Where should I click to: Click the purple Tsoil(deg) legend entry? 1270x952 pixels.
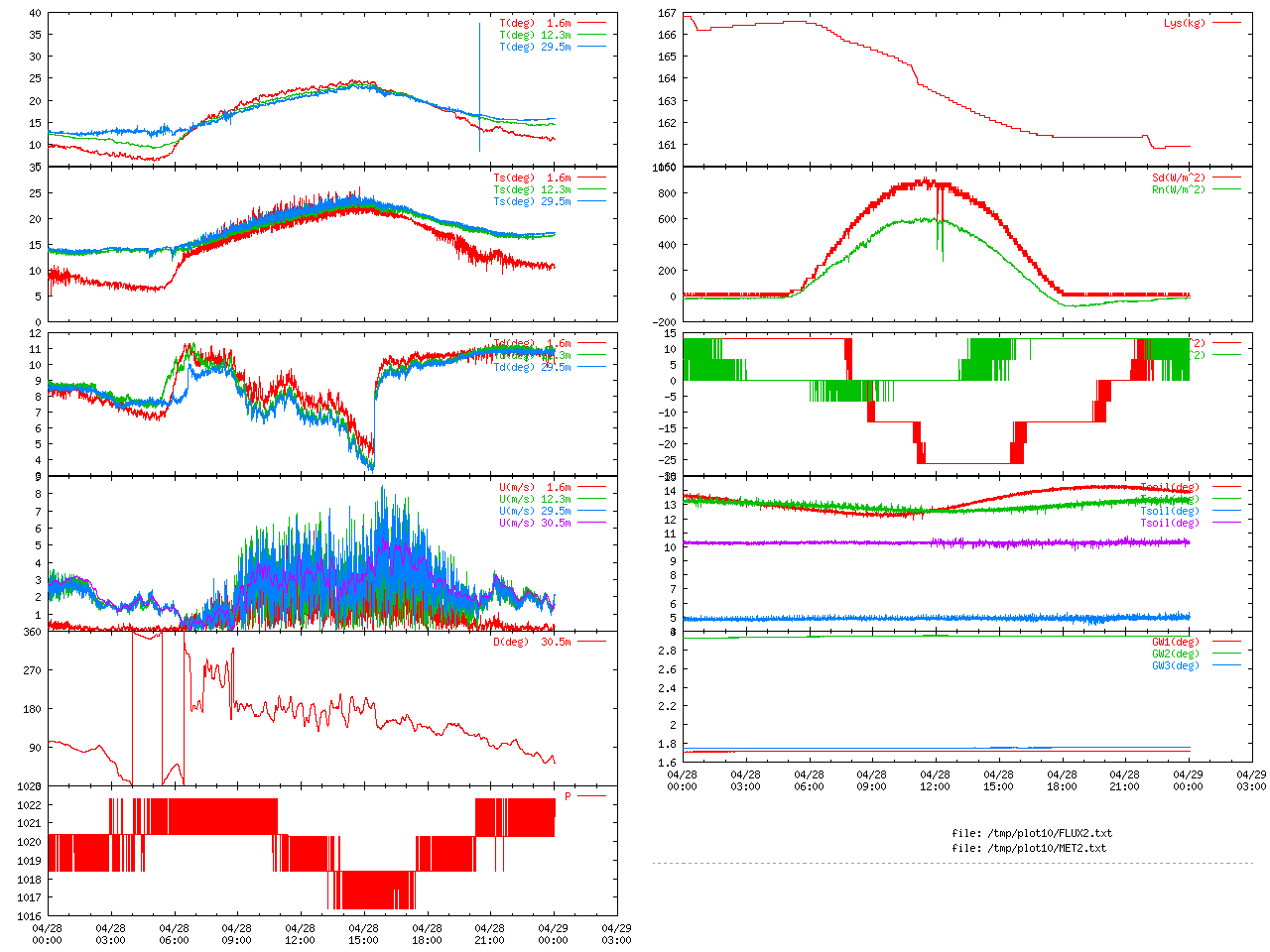[x=1170, y=523]
